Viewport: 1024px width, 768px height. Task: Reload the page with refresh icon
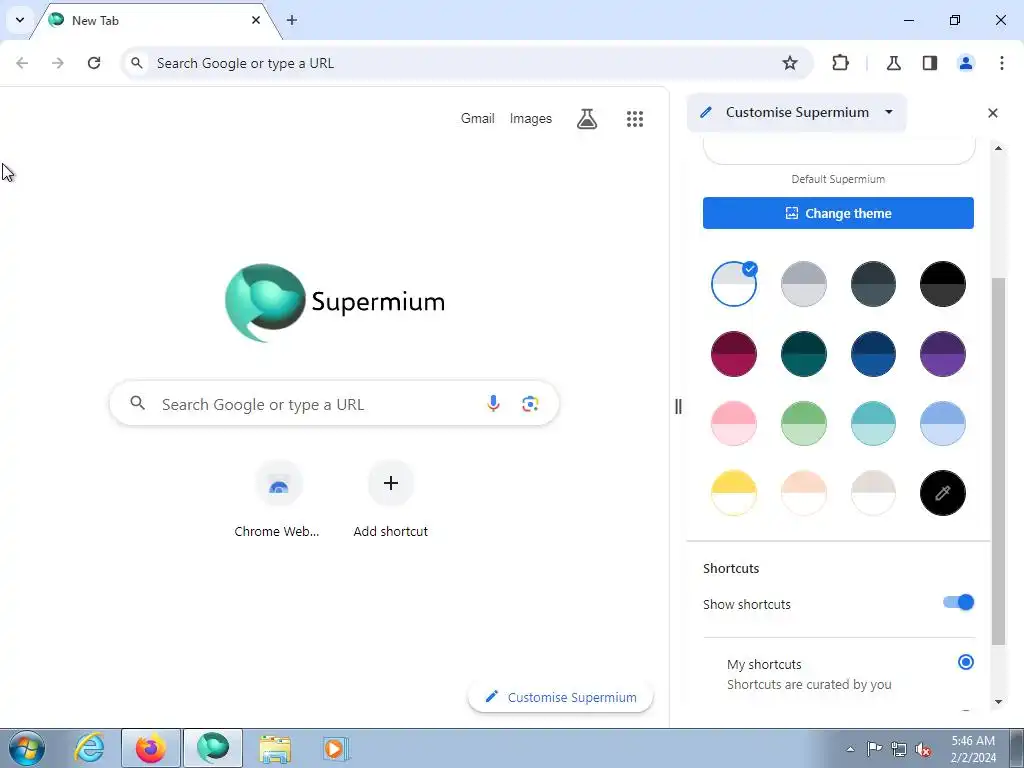coord(94,63)
